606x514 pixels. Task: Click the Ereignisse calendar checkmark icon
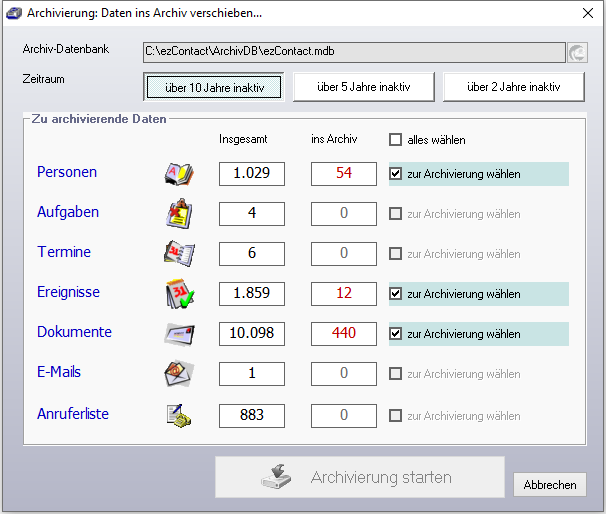pyautogui.click(x=178, y=294)
